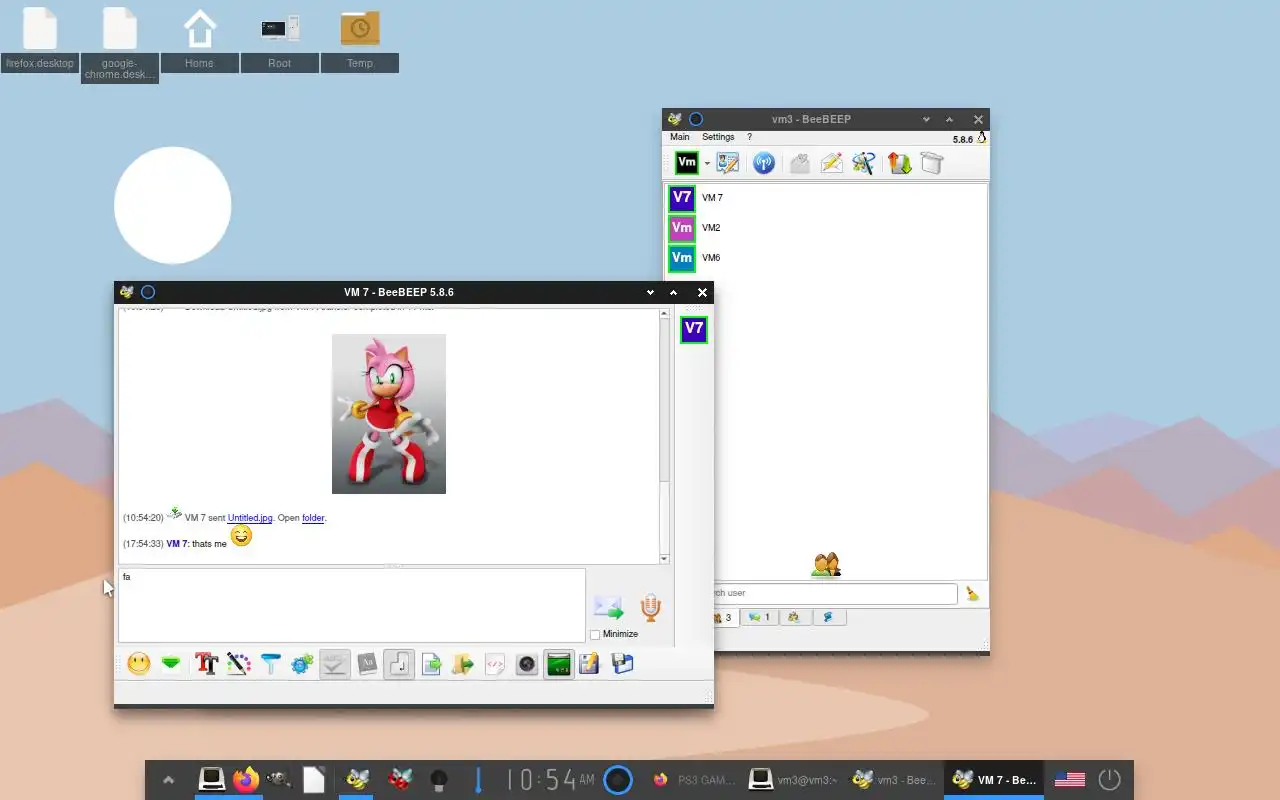
Task: Open the font color pencil icon
Action: (x=239, y=664)
